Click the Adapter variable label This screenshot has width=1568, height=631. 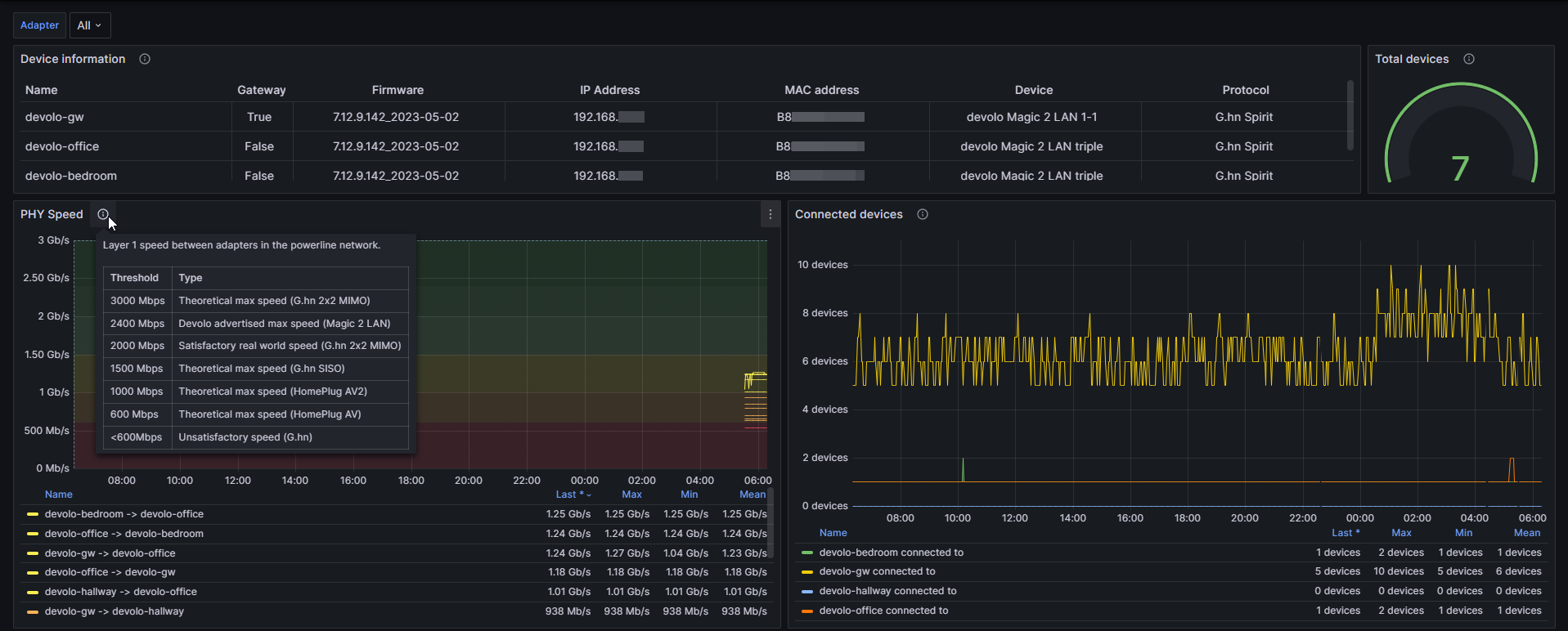coord(39,25)
